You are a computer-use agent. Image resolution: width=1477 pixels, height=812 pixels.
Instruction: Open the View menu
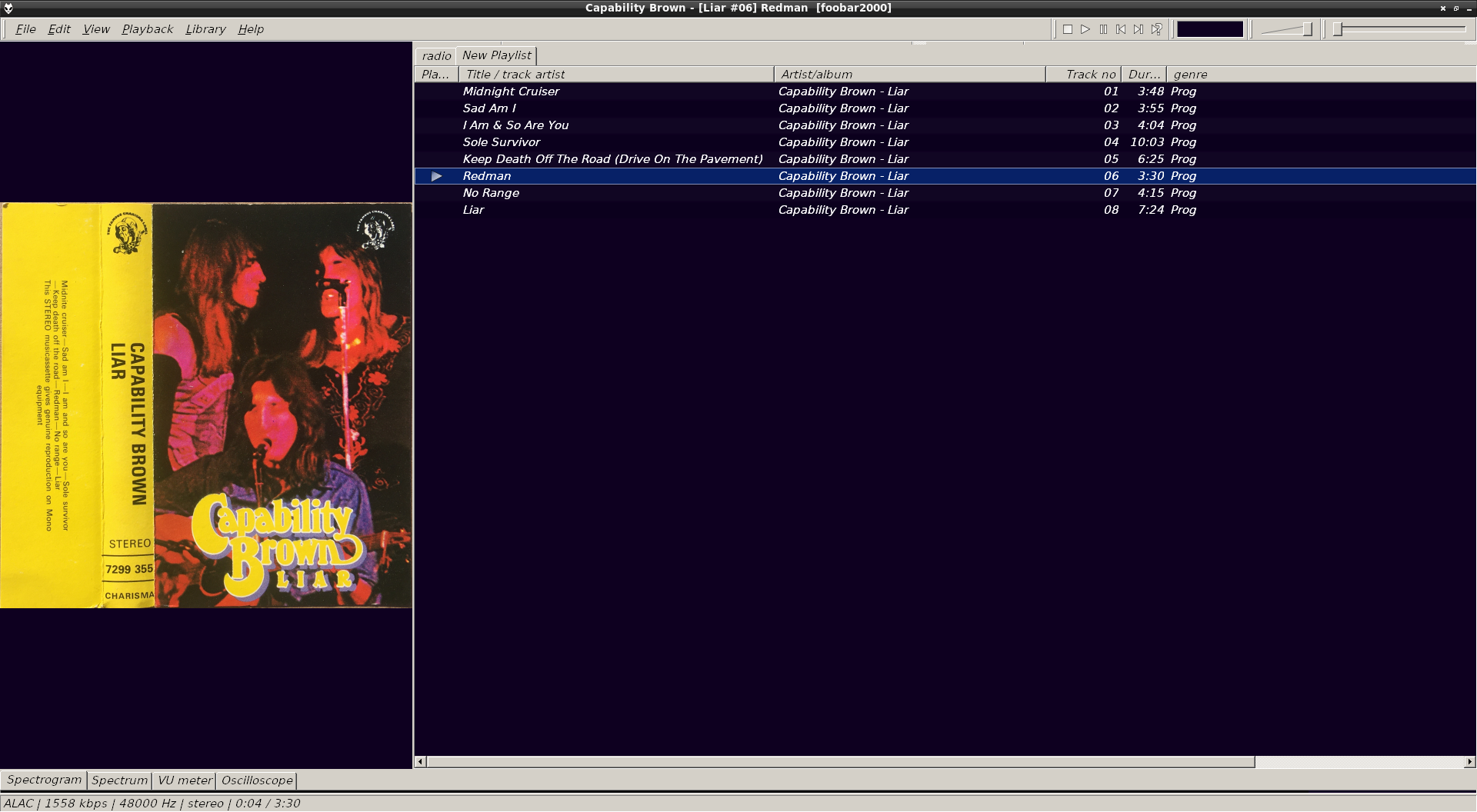point(96,29)
